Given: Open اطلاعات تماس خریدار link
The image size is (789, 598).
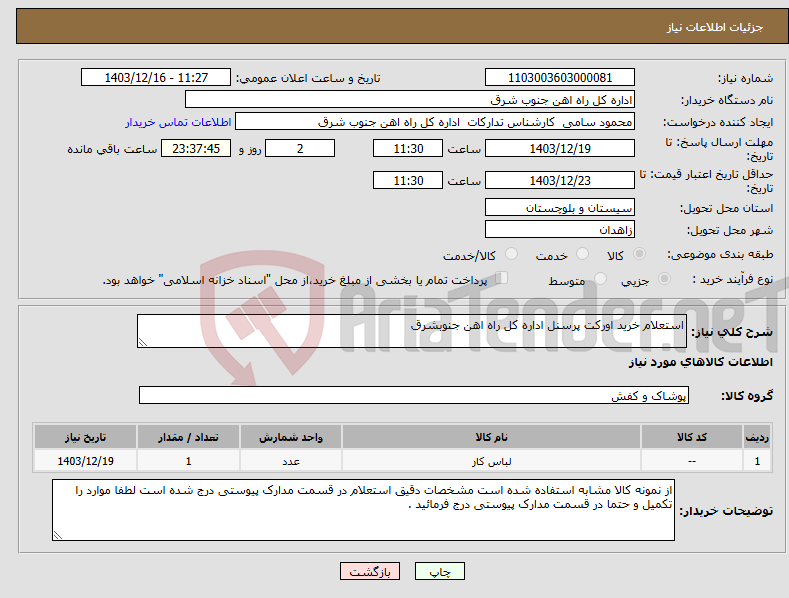Looking at the screenshot, I should (178, 122).
